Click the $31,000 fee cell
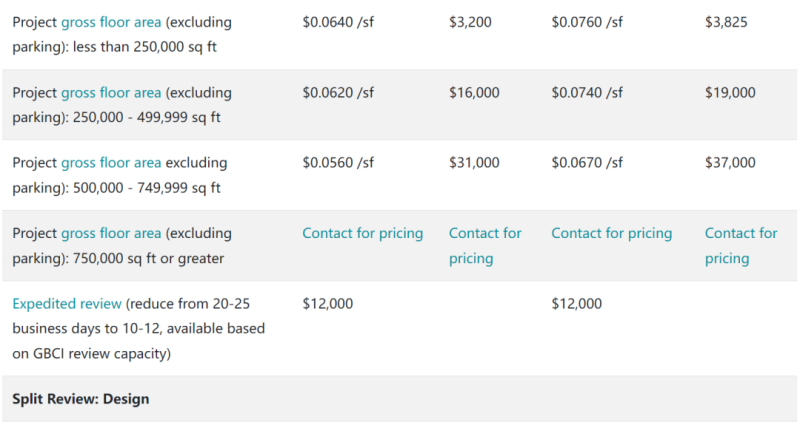Image resolution: width=800 pixels, height=425 pixels. 474,163
